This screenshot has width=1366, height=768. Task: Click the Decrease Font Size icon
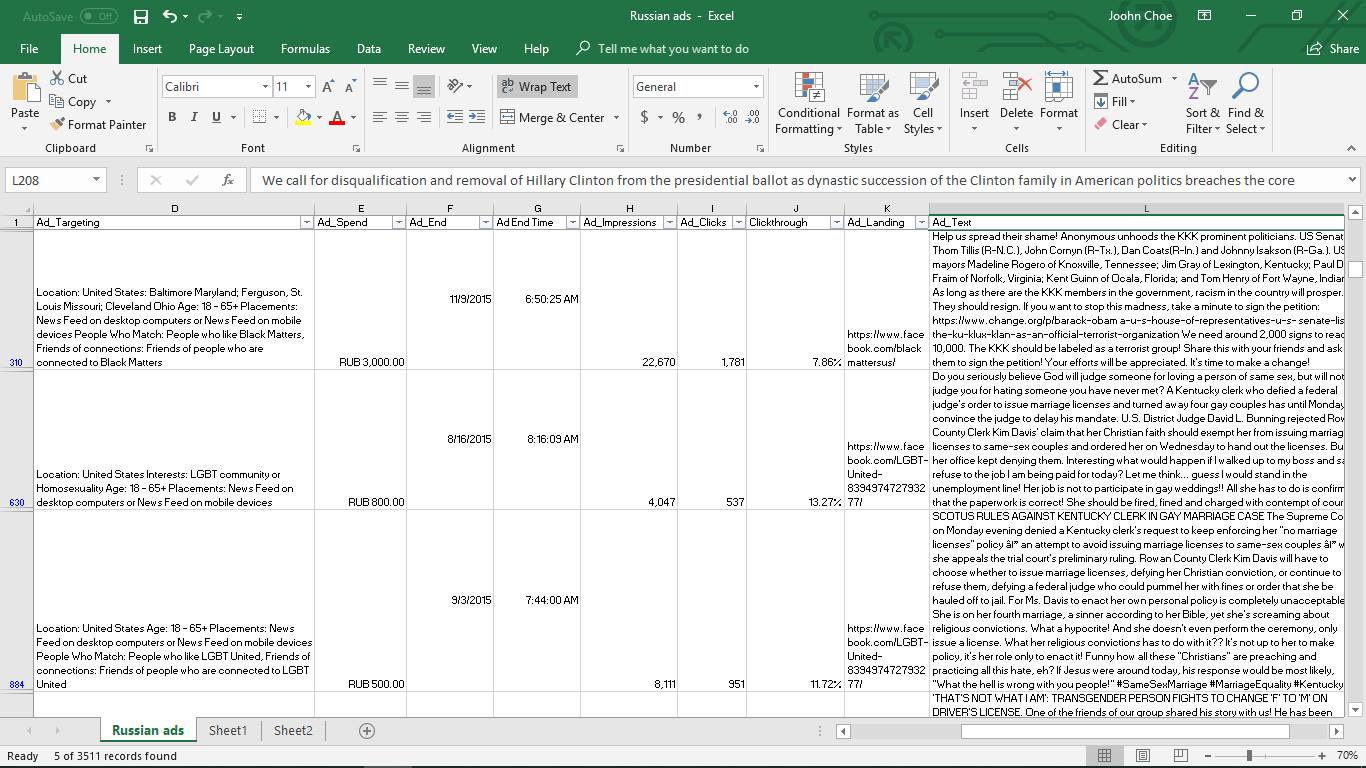tap(349, 87)
